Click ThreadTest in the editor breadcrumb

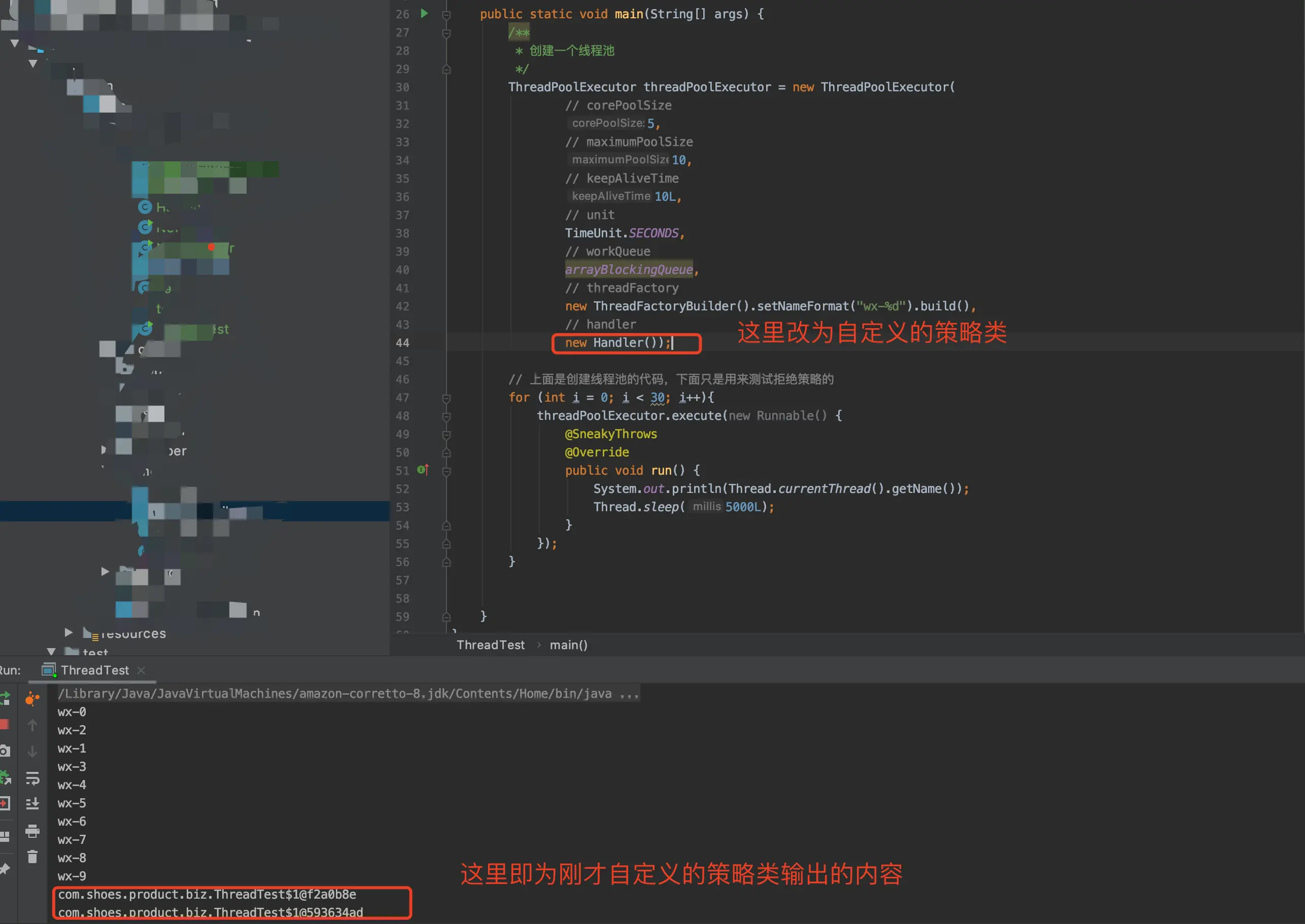[490, 645]
